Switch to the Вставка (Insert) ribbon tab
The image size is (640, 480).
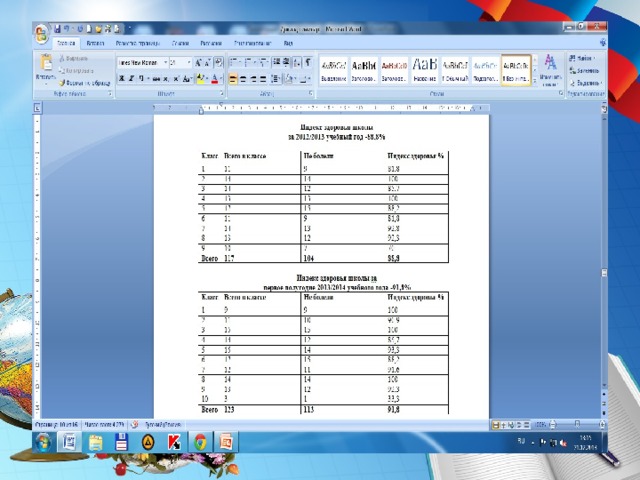[95, 43]
